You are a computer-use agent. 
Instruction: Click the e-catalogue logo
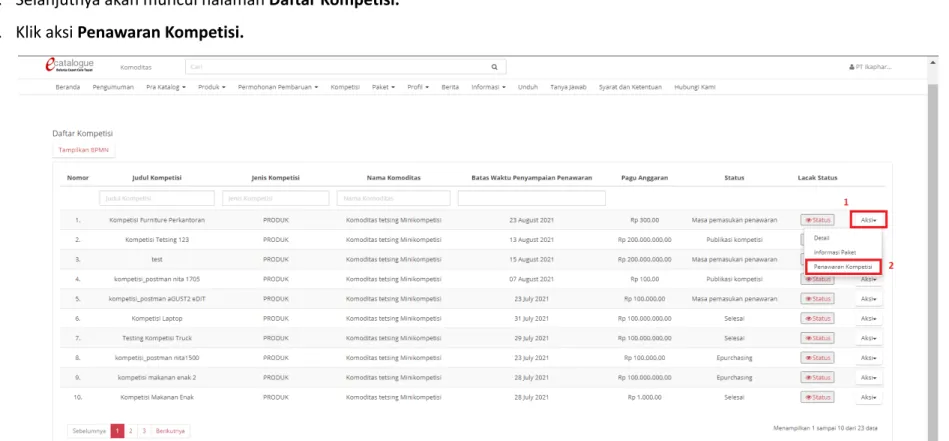click(70, 65)
